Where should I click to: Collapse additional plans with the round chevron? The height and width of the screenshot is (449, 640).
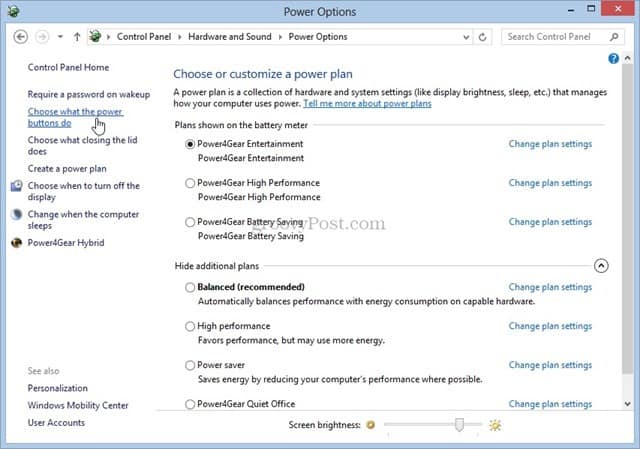pyautogui.click(x=601, y=266)
